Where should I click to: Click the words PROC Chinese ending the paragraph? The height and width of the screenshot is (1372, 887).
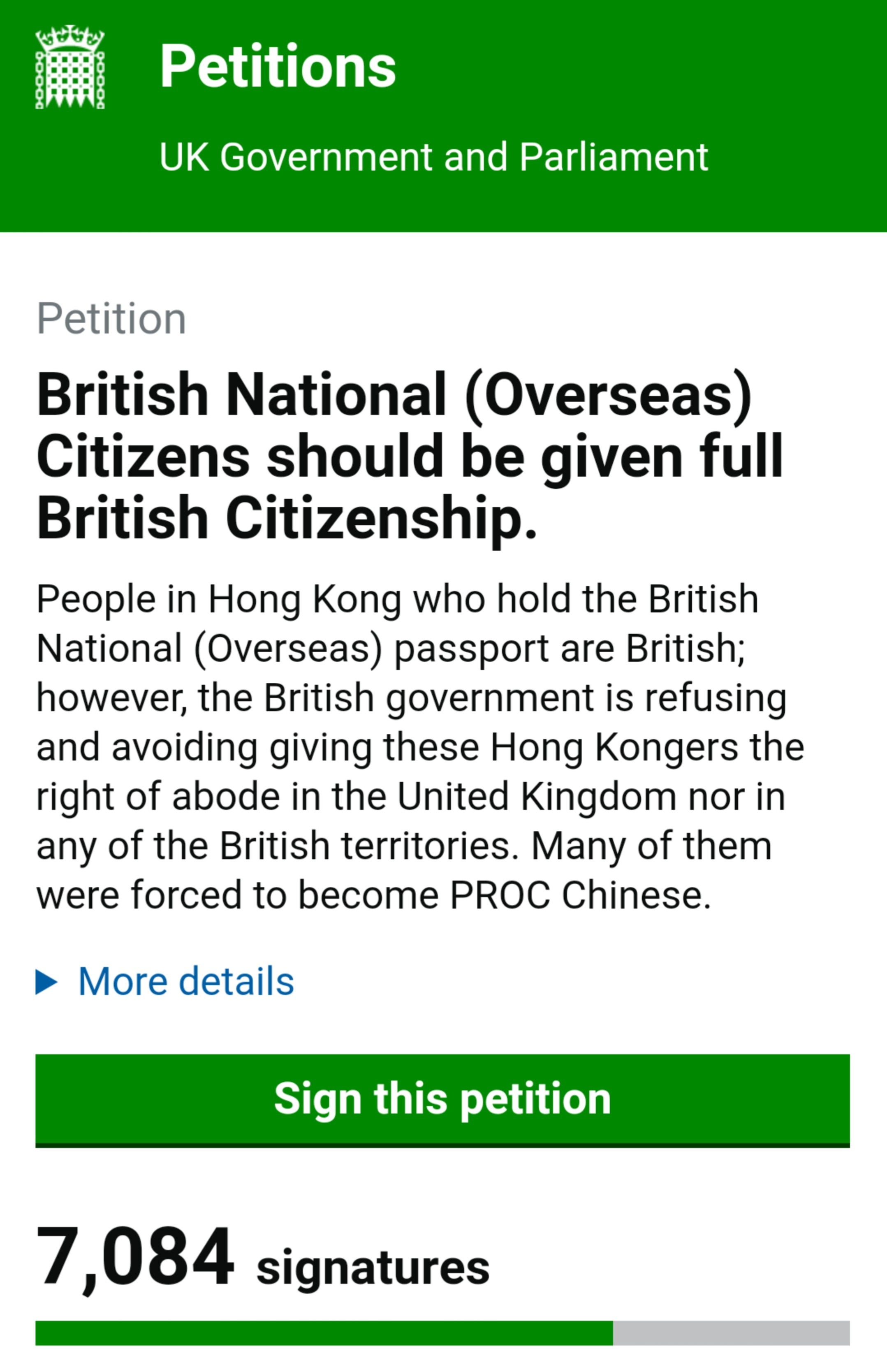tap(581, 896)
